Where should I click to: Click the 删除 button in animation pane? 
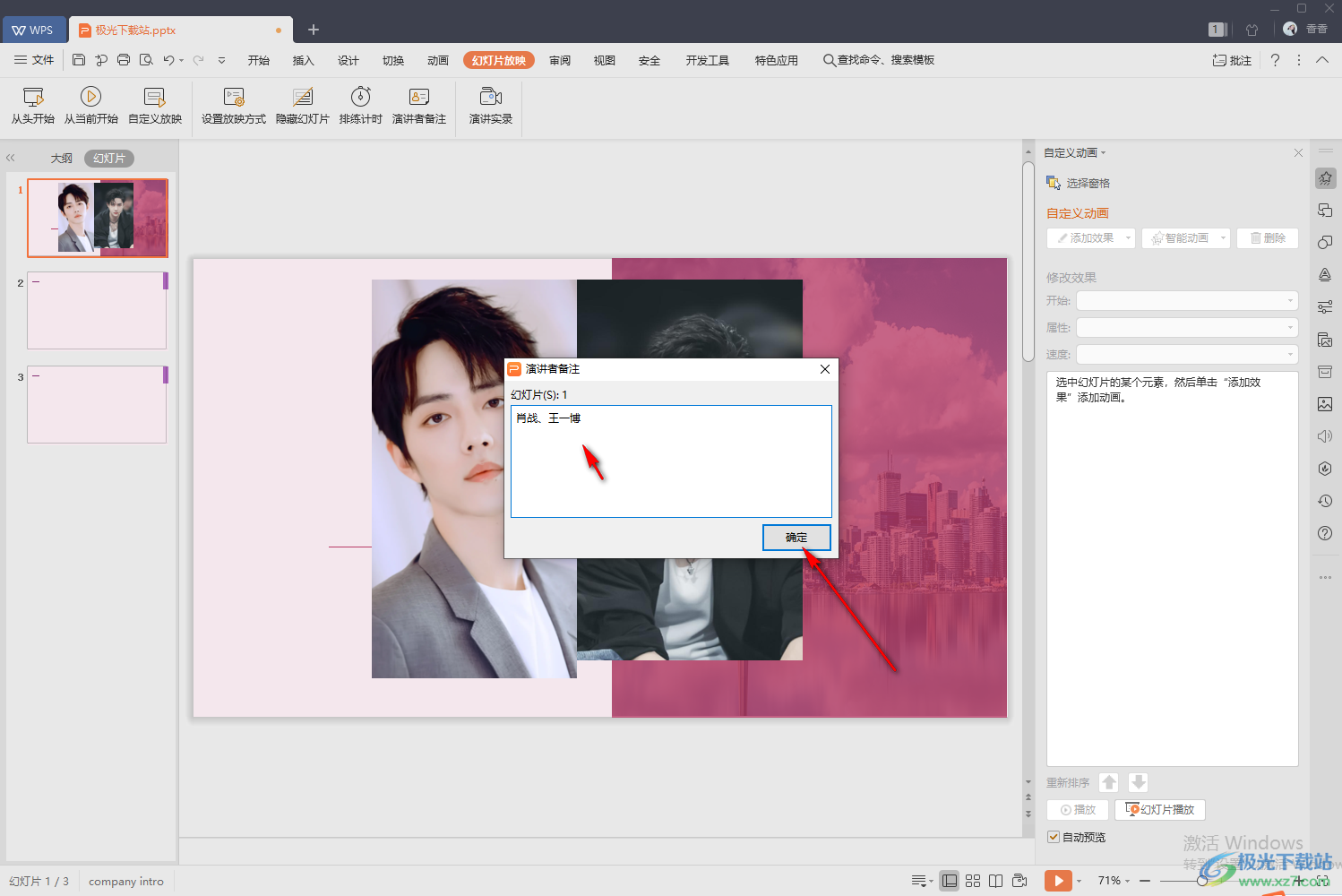(1268, 238)
